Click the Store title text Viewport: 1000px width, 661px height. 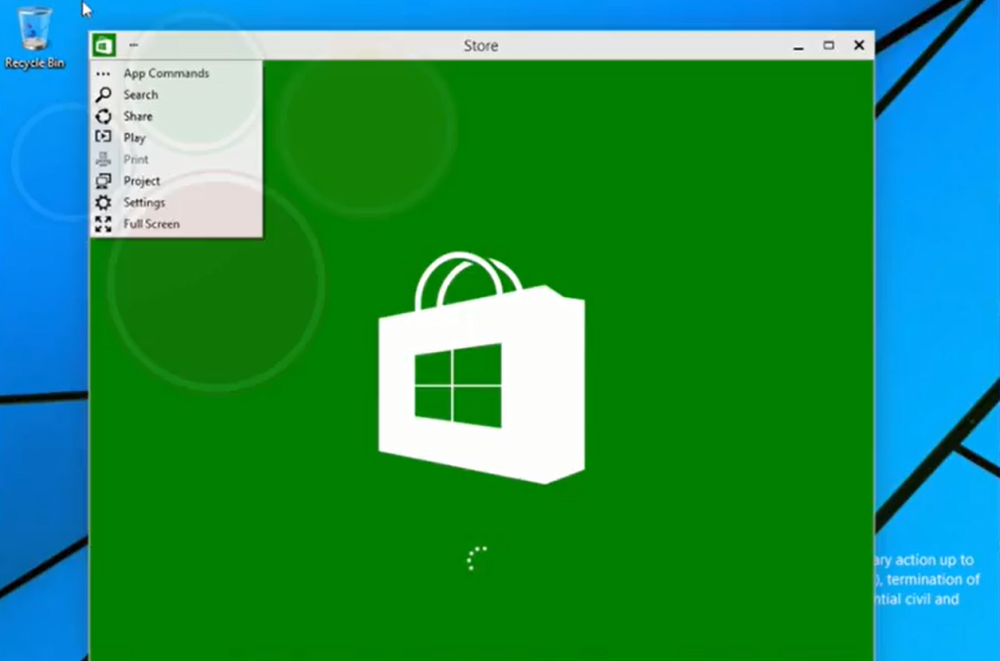pyautogui.click(x=481, y=46)
